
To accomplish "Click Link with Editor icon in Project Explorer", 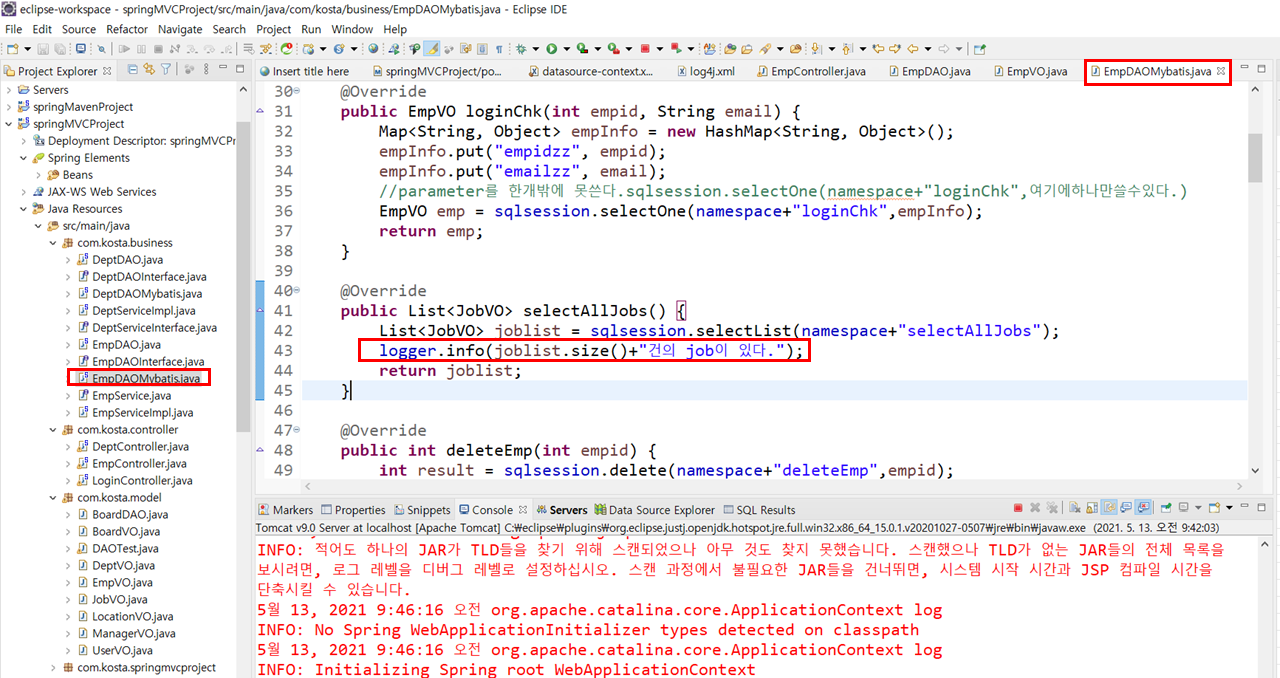I will coord(148,69).
